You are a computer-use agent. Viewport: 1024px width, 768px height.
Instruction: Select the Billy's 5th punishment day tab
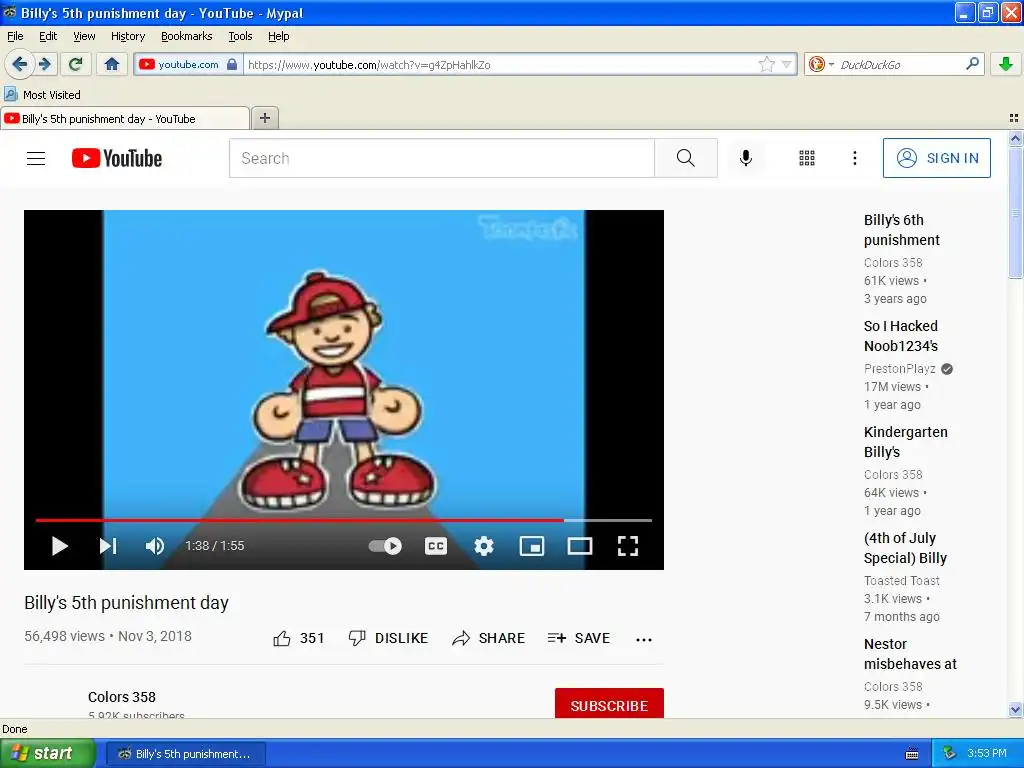click(125, 118)
